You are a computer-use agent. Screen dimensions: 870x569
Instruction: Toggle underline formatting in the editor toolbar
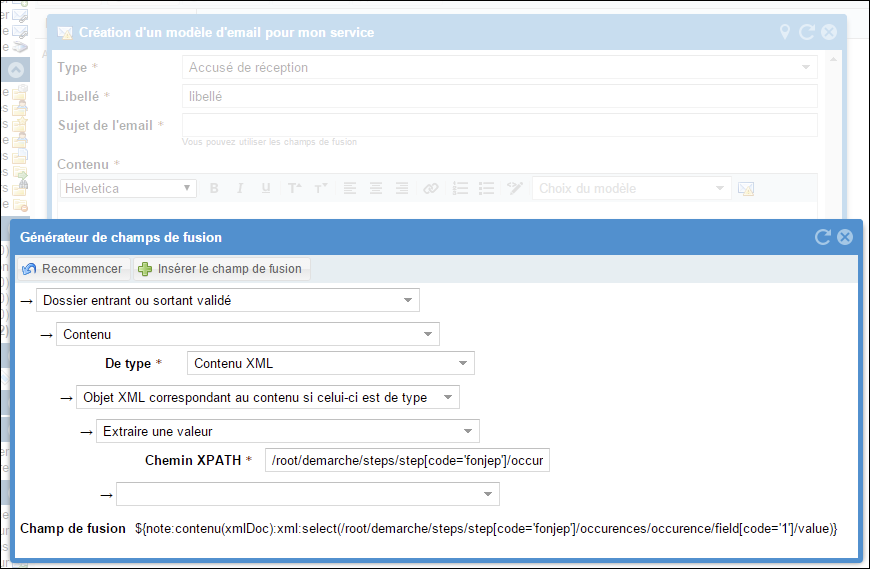point(265,188)
